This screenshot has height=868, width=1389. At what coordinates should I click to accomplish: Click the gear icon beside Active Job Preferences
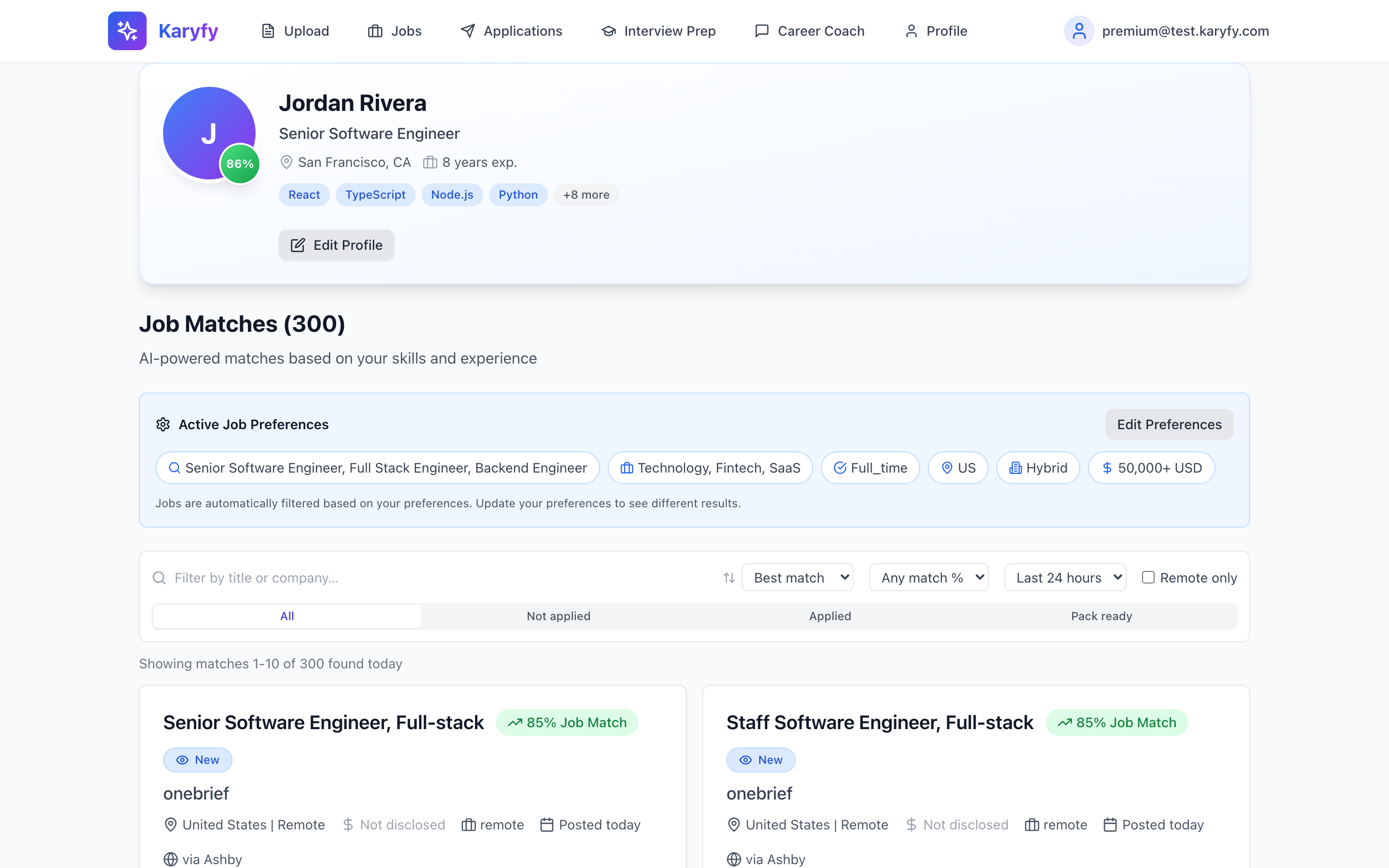pos(163,424)
